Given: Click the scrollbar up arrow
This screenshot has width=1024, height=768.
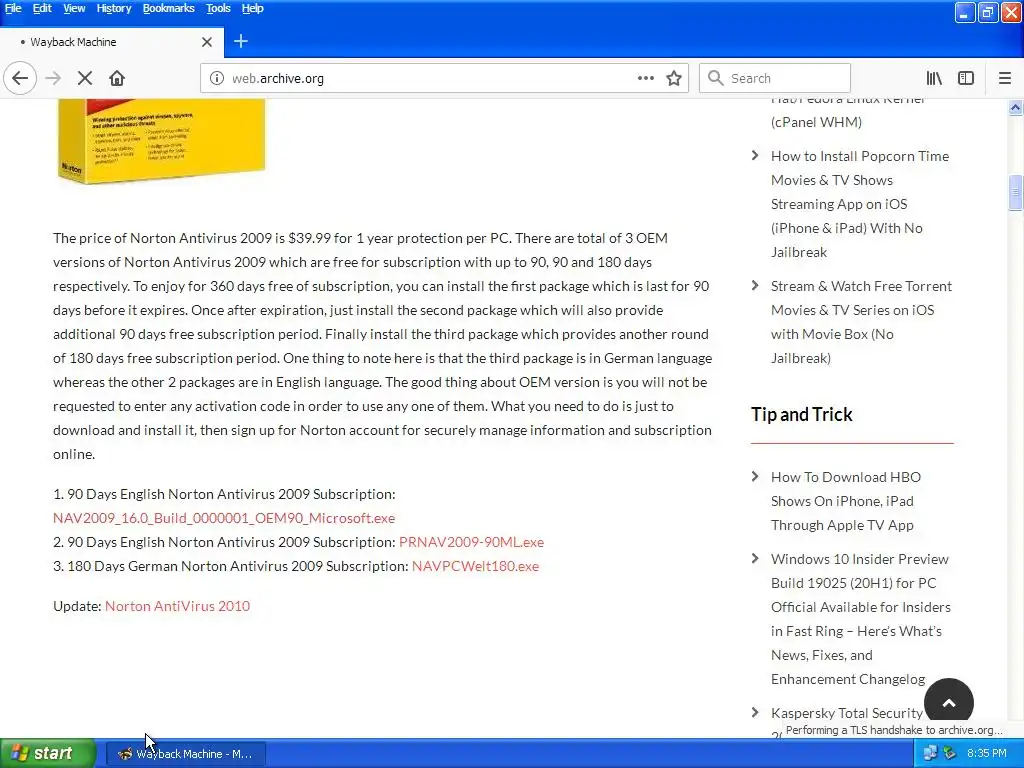Looking at the screenshot, I should point(1015,107).
